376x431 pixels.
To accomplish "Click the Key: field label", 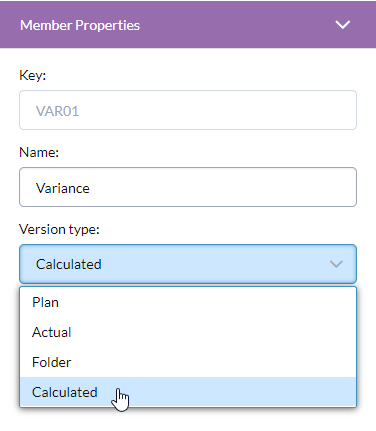I will click(x=33, y=75).
